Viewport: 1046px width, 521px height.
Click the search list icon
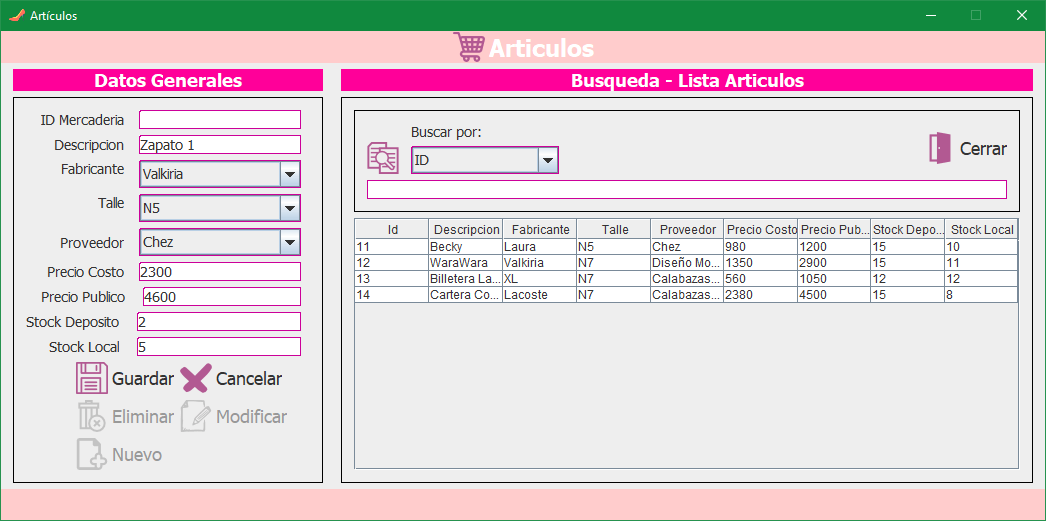[x=383, y=159]
